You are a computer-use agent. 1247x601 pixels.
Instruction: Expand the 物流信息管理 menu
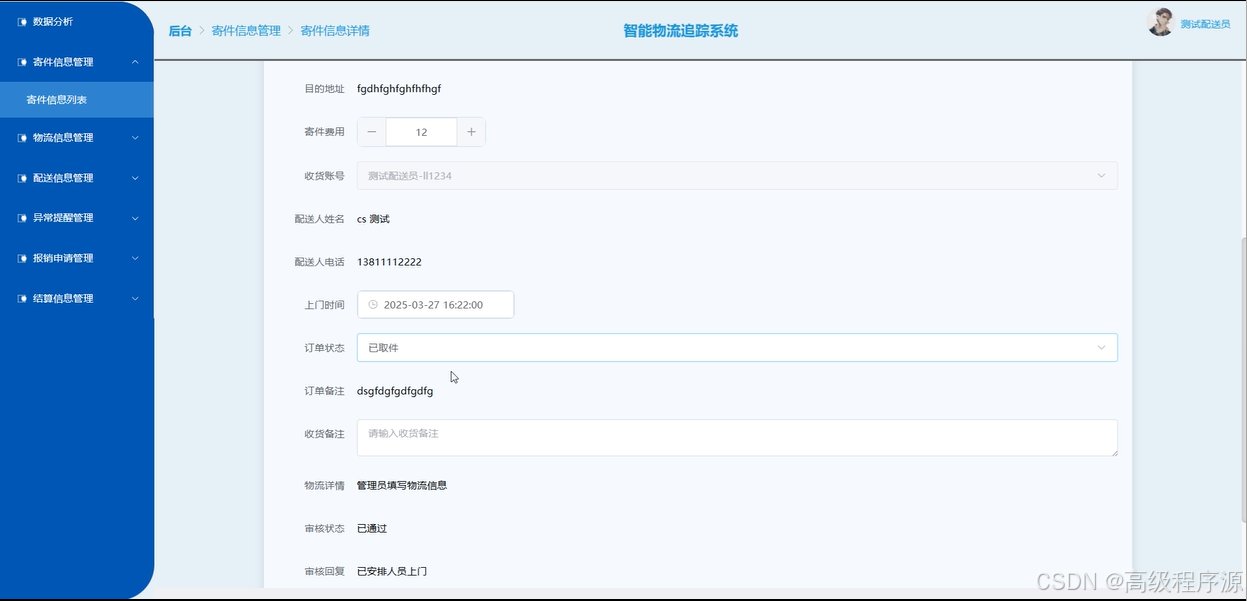click(76, 138)
